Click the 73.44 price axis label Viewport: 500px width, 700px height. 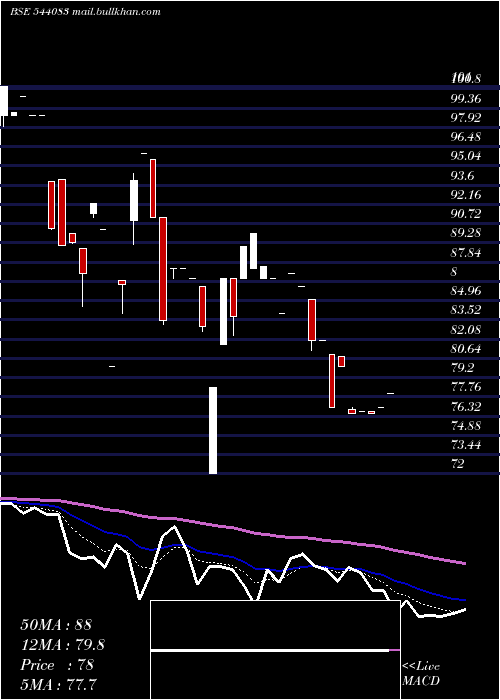(x=466, y=445)
